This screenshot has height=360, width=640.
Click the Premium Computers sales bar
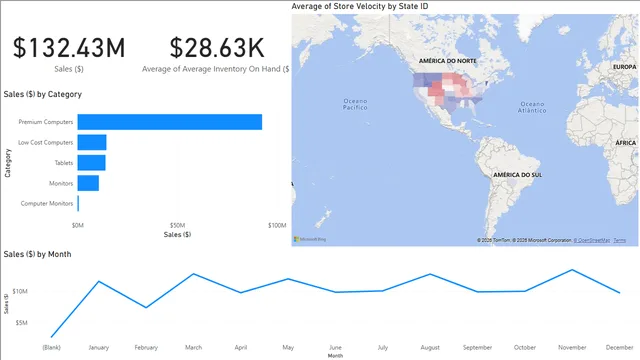point(170,122)
